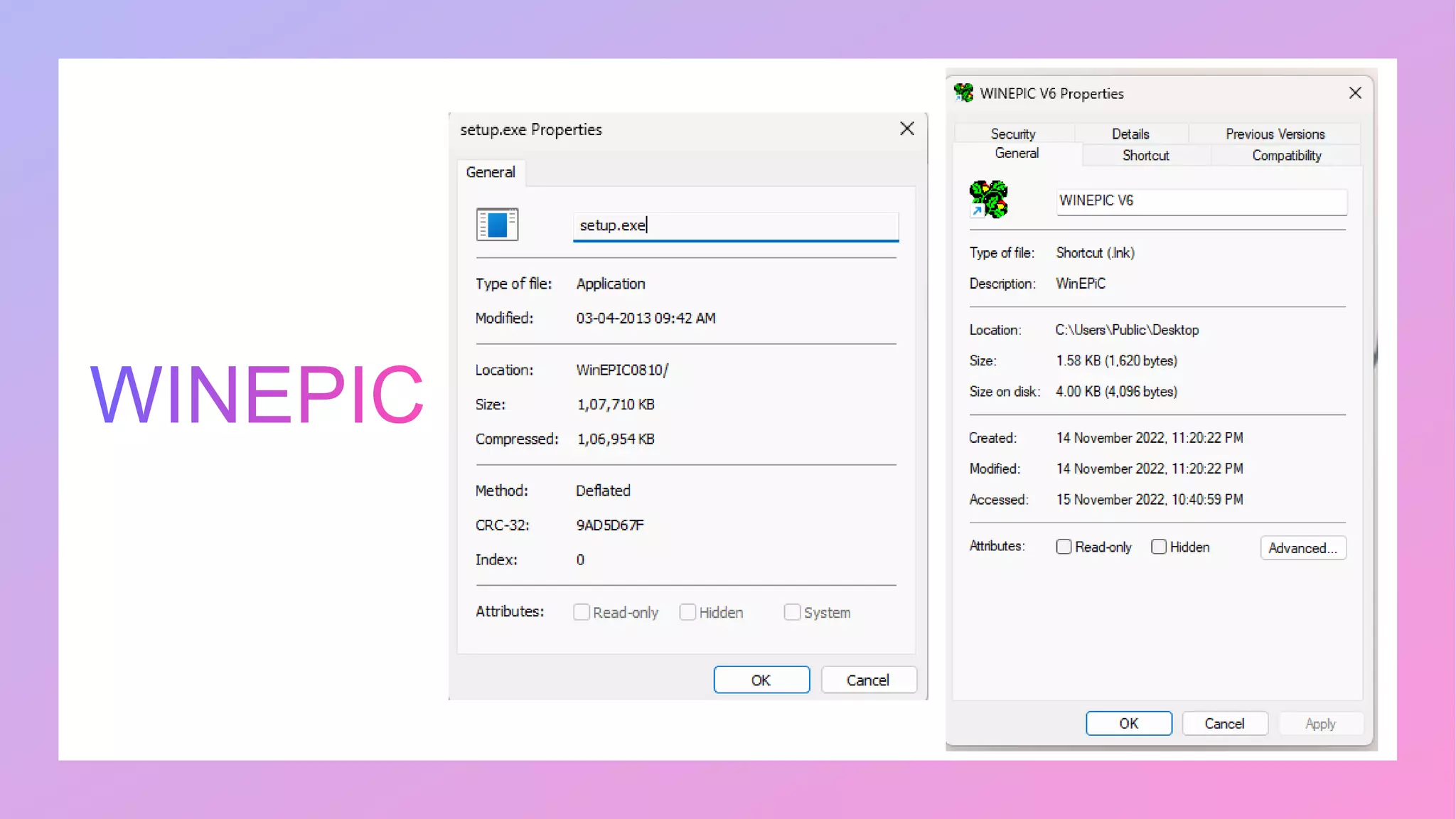
Task: Select the Compatibility tab
Action: (1286, 155)
